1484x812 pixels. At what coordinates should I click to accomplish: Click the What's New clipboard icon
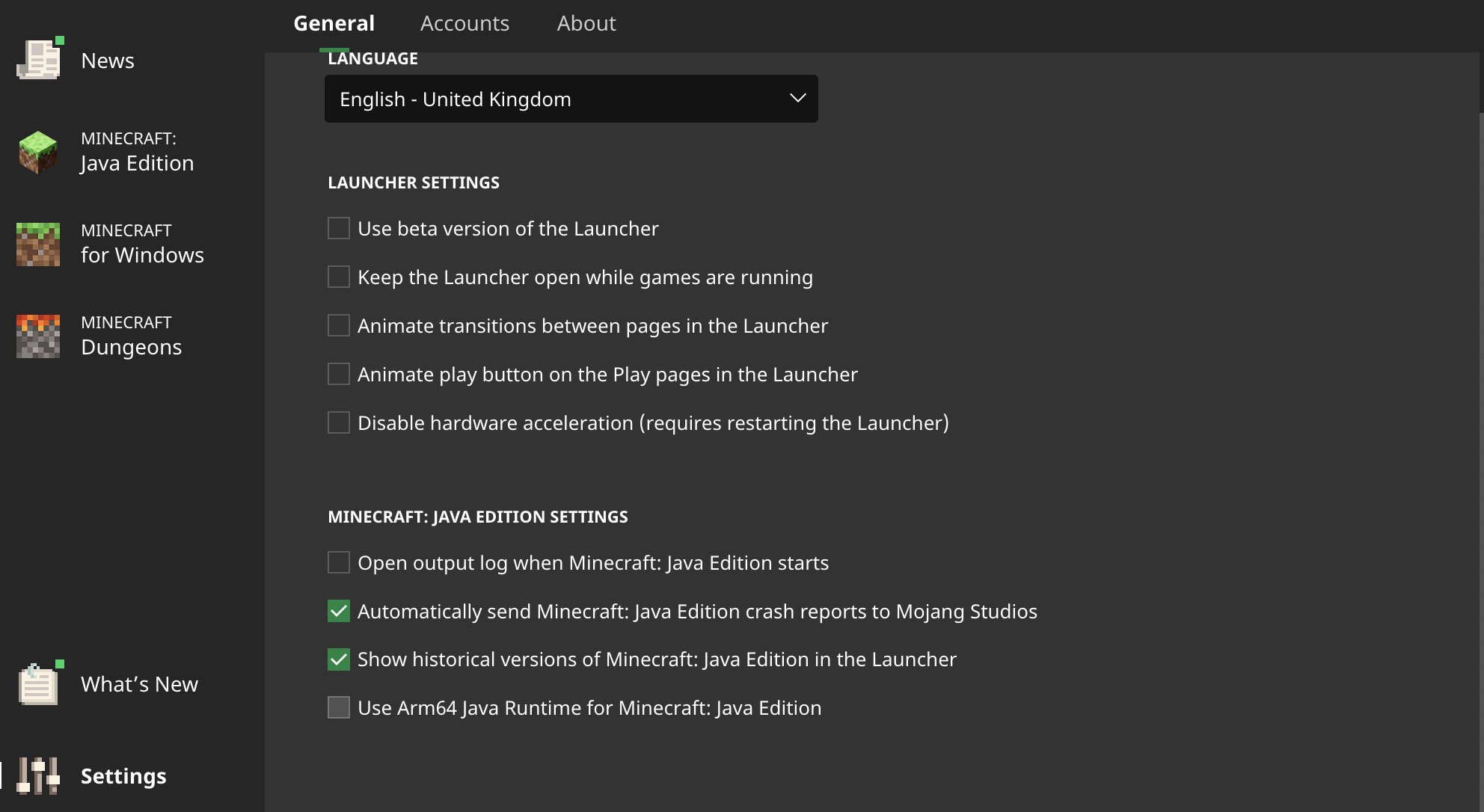(x=38, y=683)
